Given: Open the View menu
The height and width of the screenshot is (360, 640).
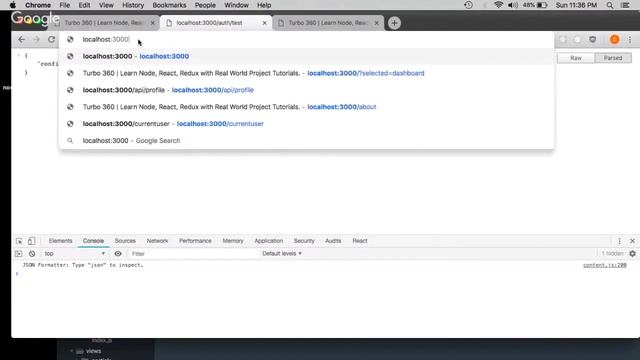Looking at the screenshot, I should 106,5.
